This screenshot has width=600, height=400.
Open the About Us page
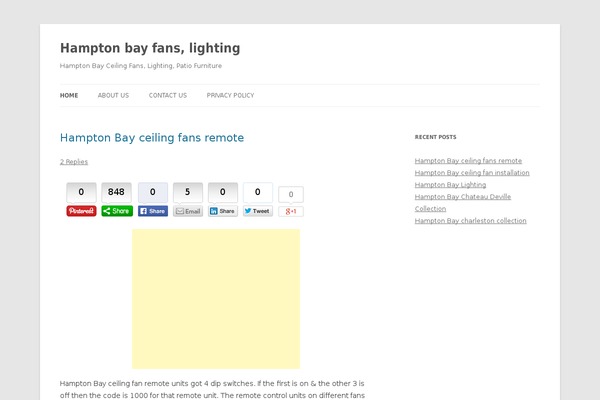click(113, 95)
